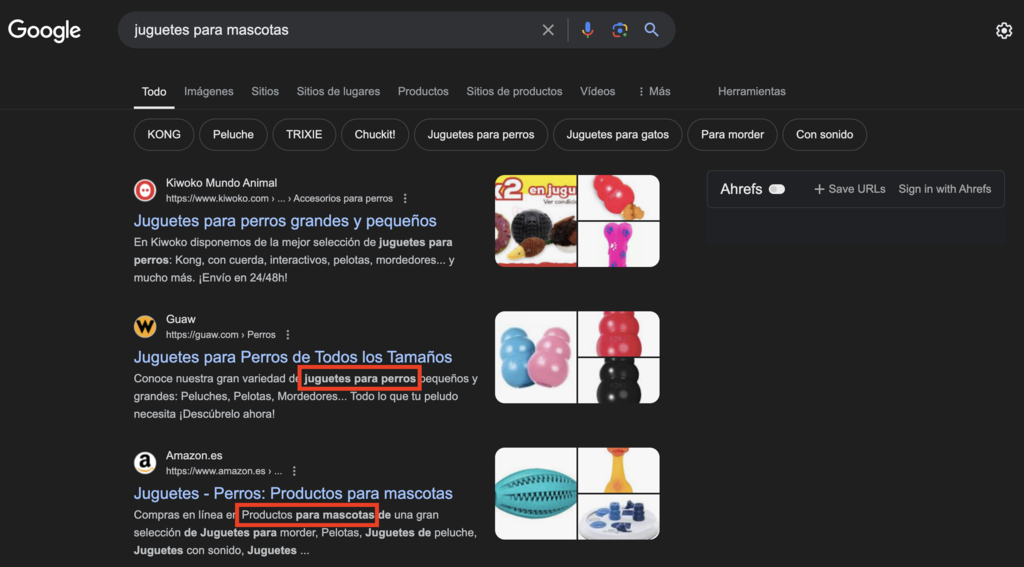
Task: Open Amazon teal rugby ball thumbnail
Action: 536,493
